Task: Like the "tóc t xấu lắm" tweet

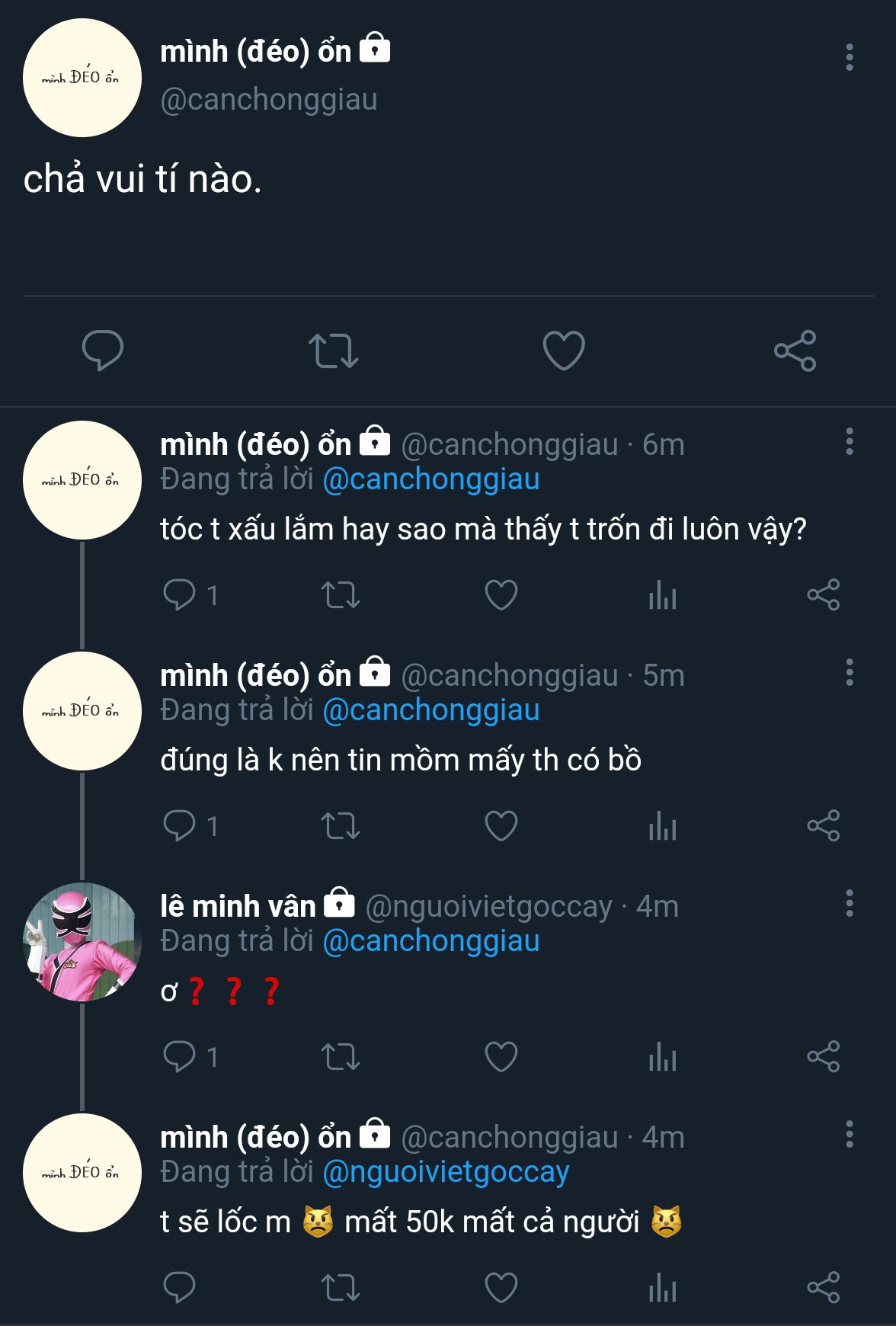Action: 501,594
